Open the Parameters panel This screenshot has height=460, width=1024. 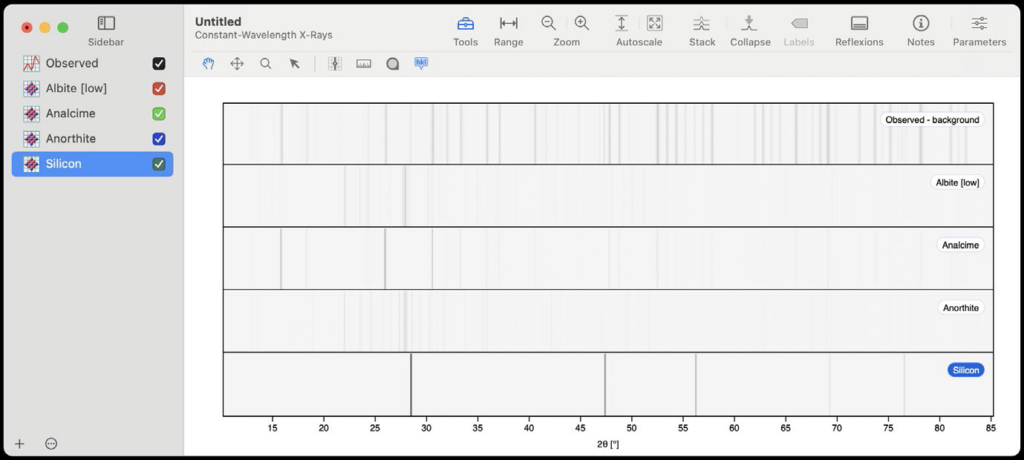979,24
